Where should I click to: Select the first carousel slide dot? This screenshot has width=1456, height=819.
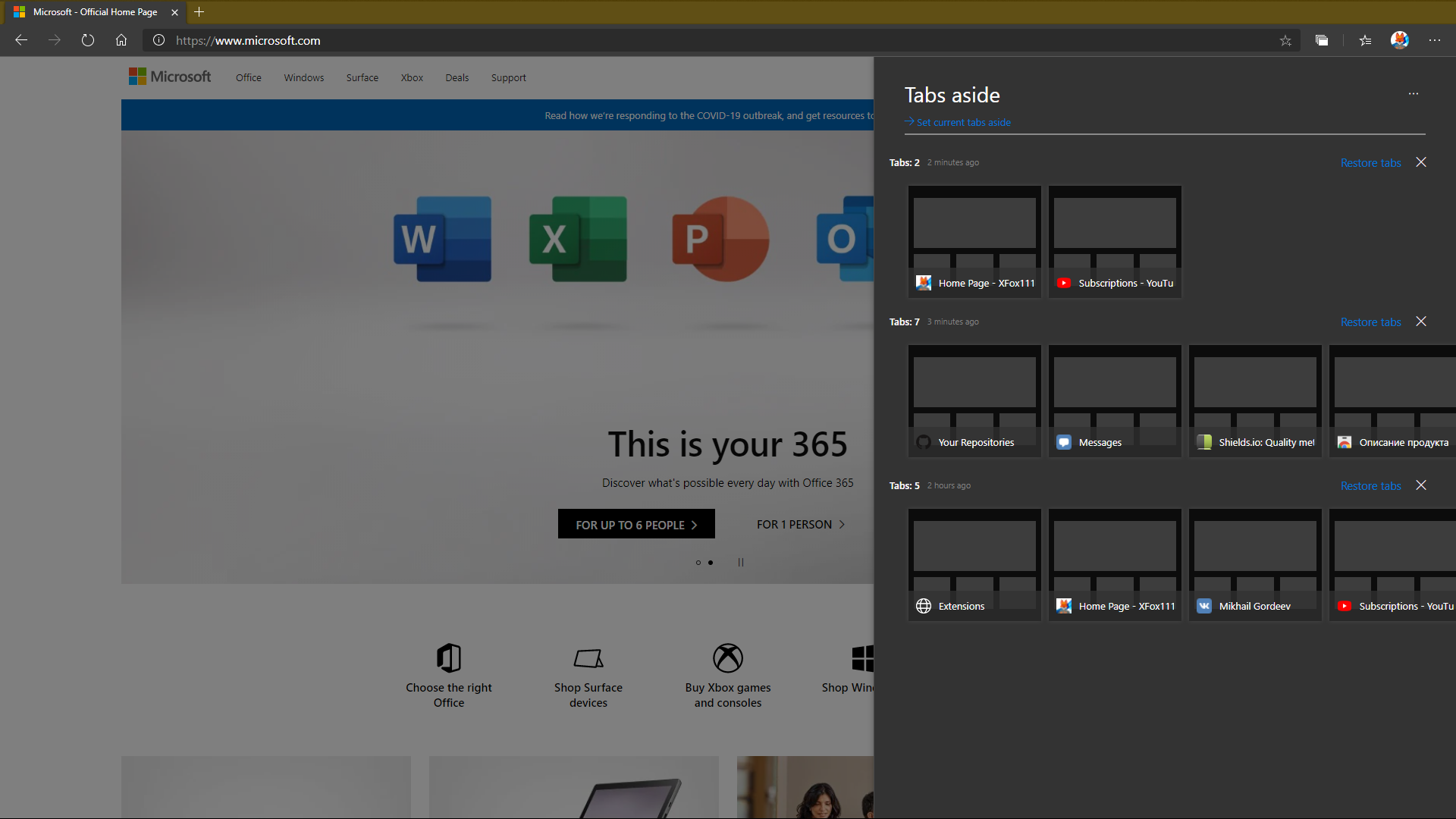pyautogui.click(x=698, y=563)
